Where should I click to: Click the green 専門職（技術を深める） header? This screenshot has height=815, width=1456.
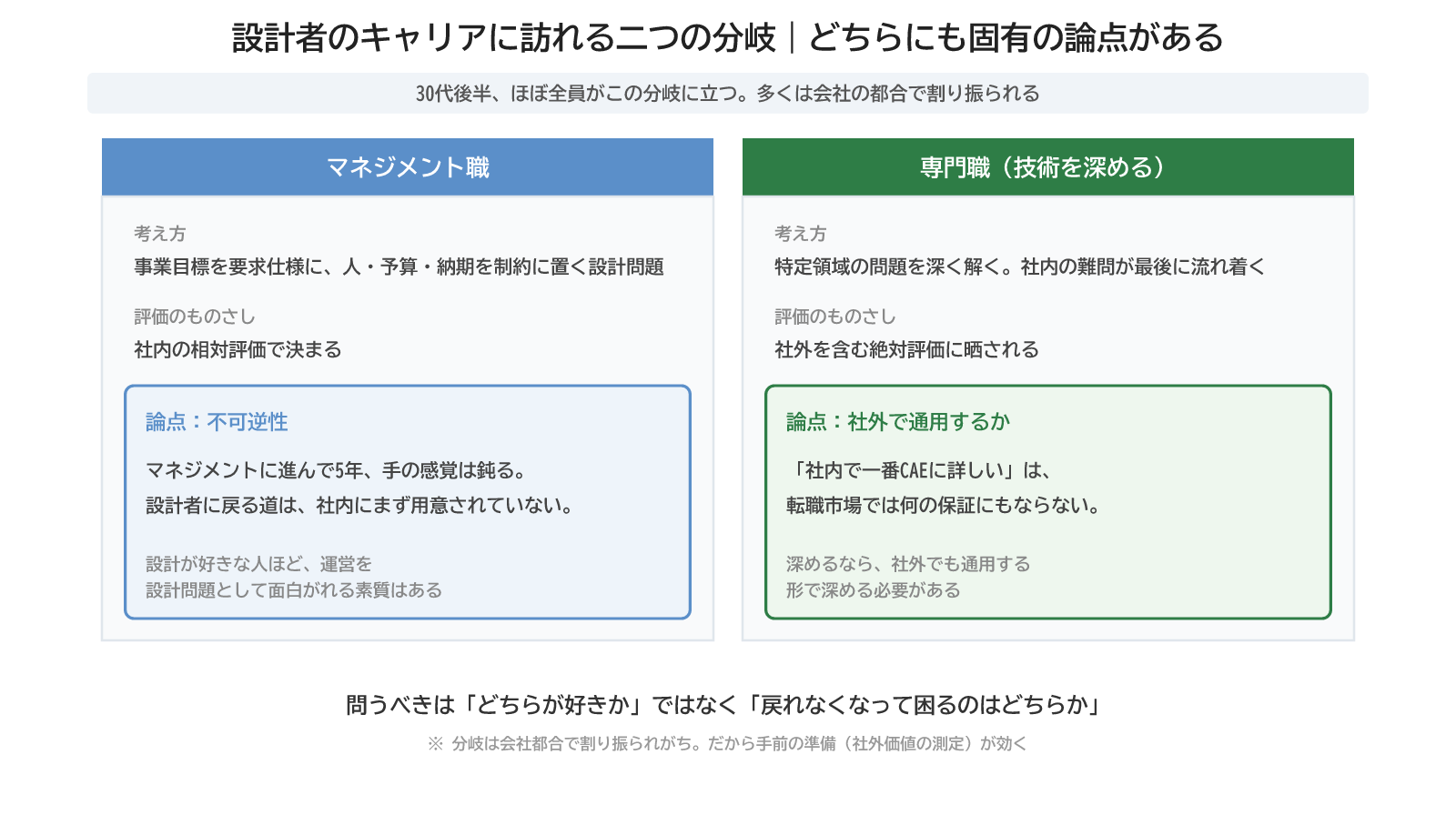pos(1048,167)
